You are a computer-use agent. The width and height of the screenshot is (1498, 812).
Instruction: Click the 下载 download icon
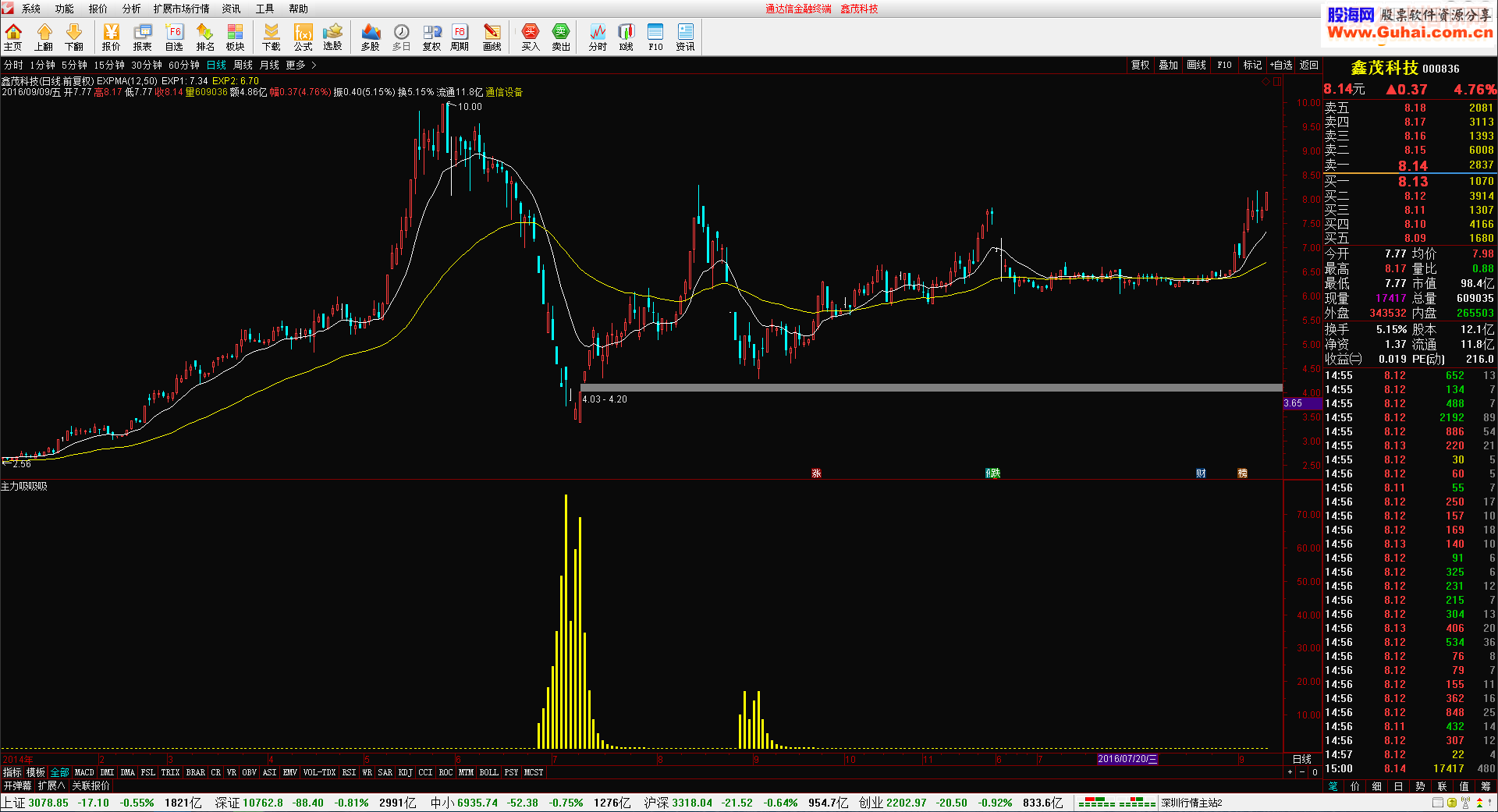pos(272,37)
